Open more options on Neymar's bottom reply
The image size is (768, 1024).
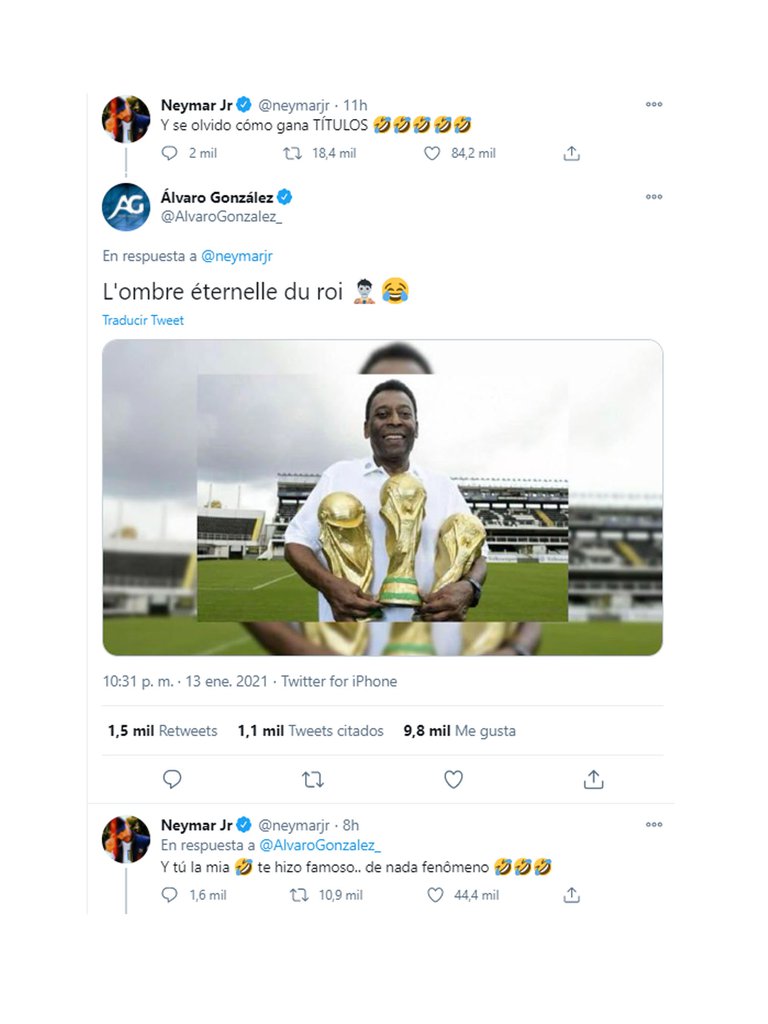[x=654, y=825]
